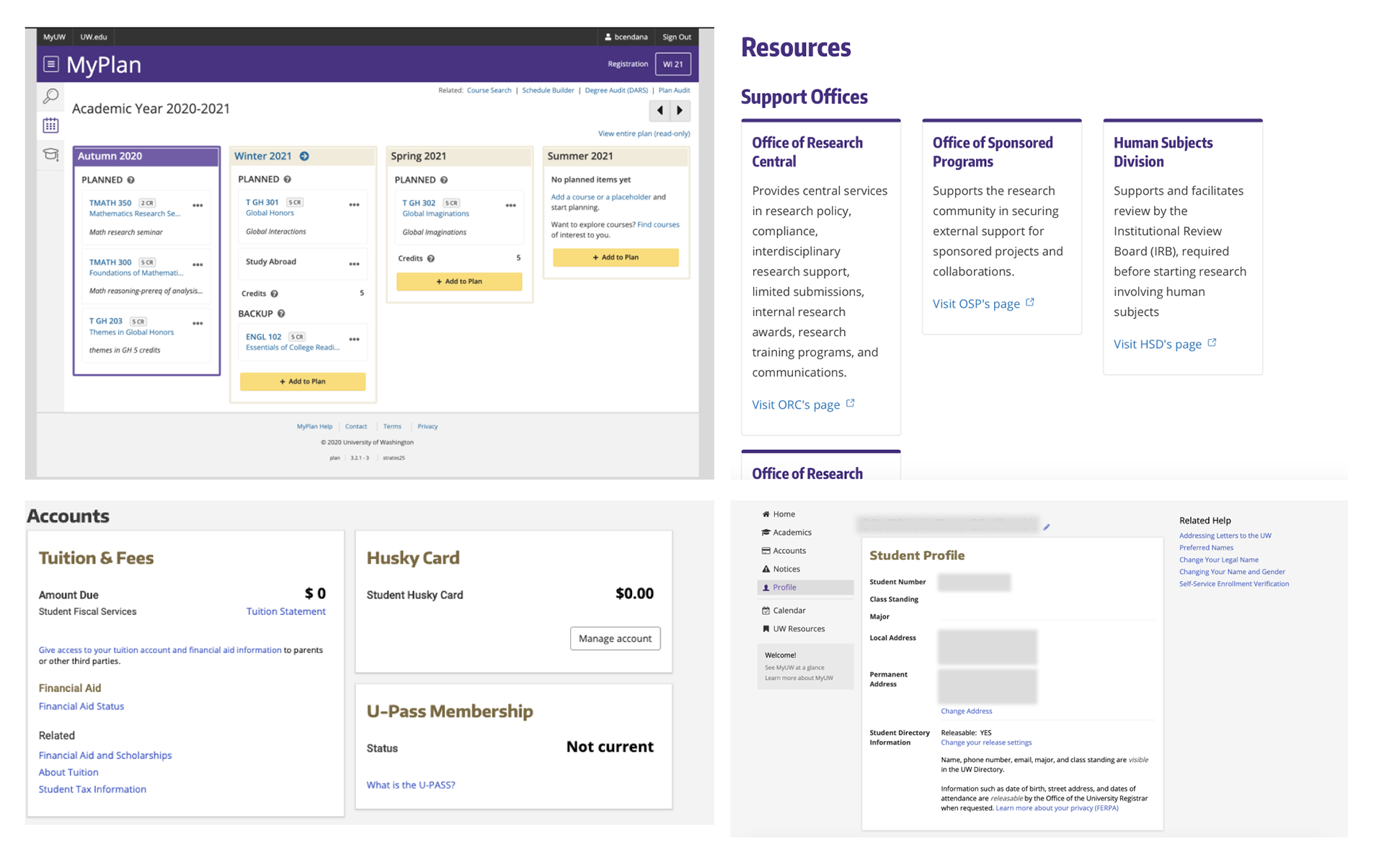The height and width of the screenshot is (868, 1384).
Task: Click See MyUW at a glance link
Action: pyautogui.click(x=794, y=668)
